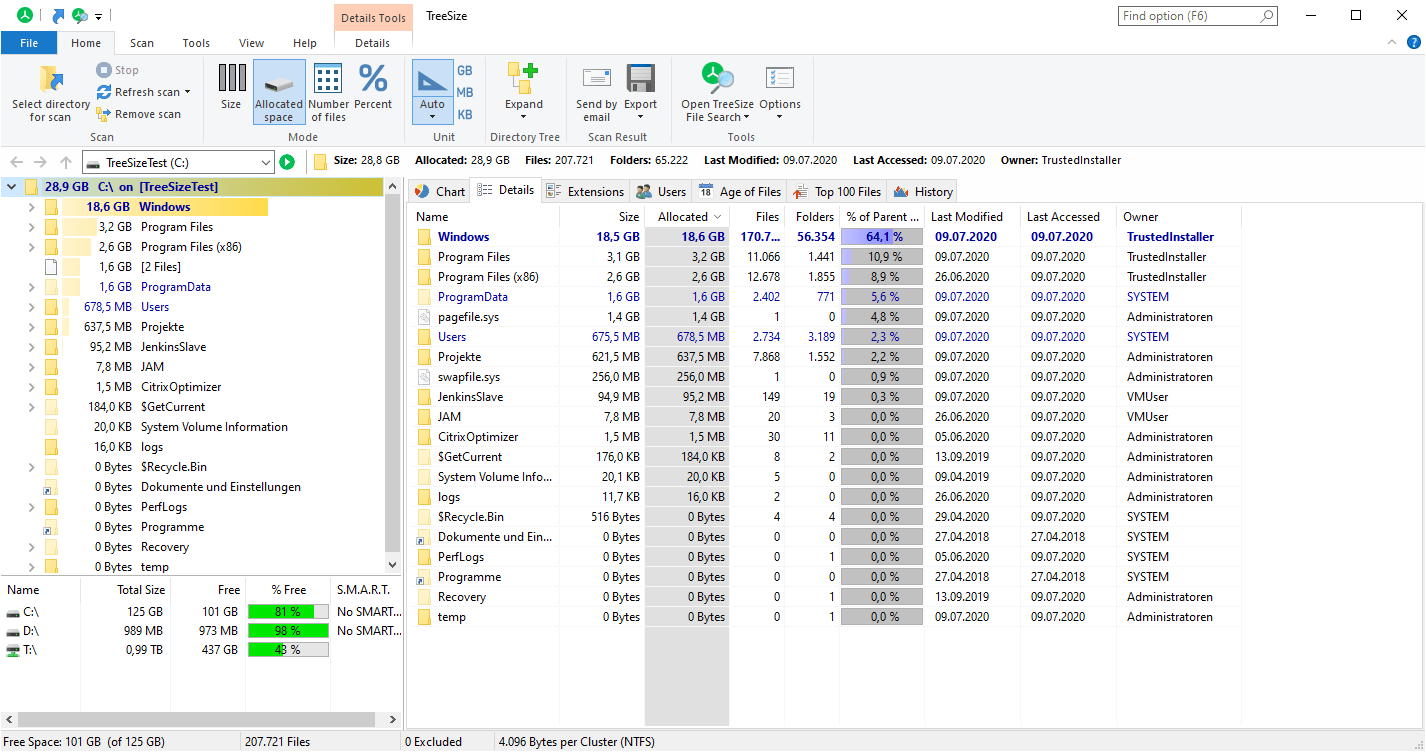Expand the Projekte tree node
The height and width of the screenshot is (752, 1426).
pos(31,327)
